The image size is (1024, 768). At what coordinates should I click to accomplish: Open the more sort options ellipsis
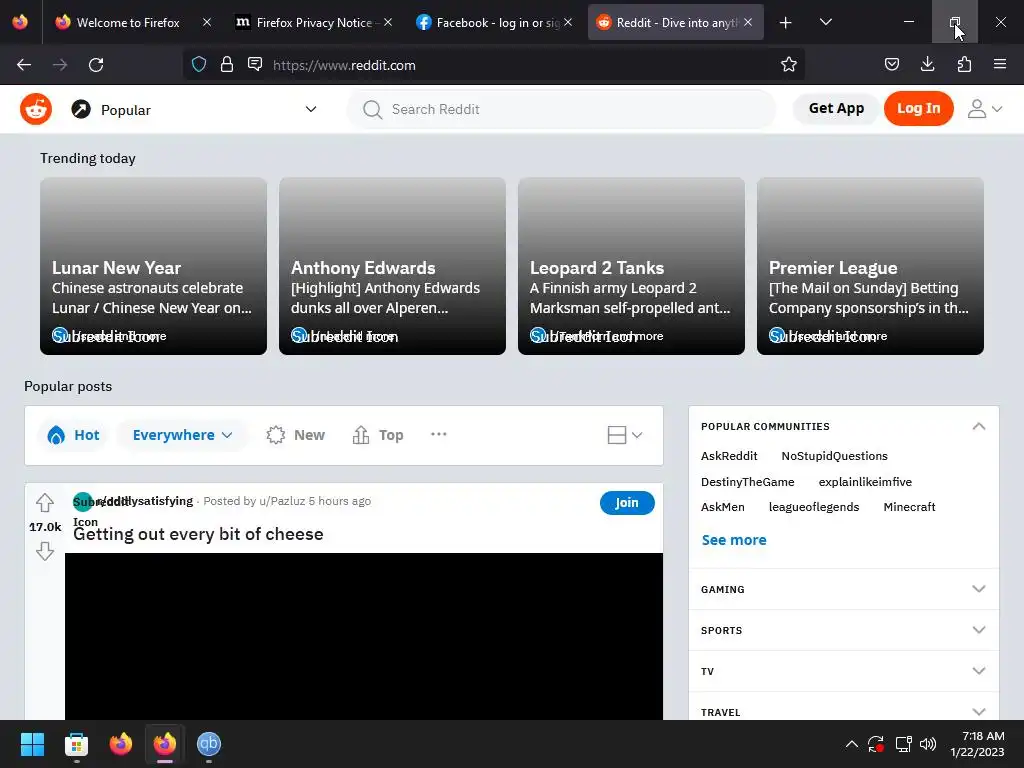pyautogui.click(x=439, y=434)
